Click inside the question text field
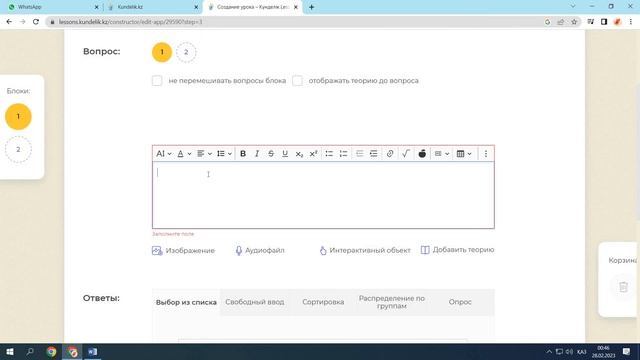 (x=323, y=195)
